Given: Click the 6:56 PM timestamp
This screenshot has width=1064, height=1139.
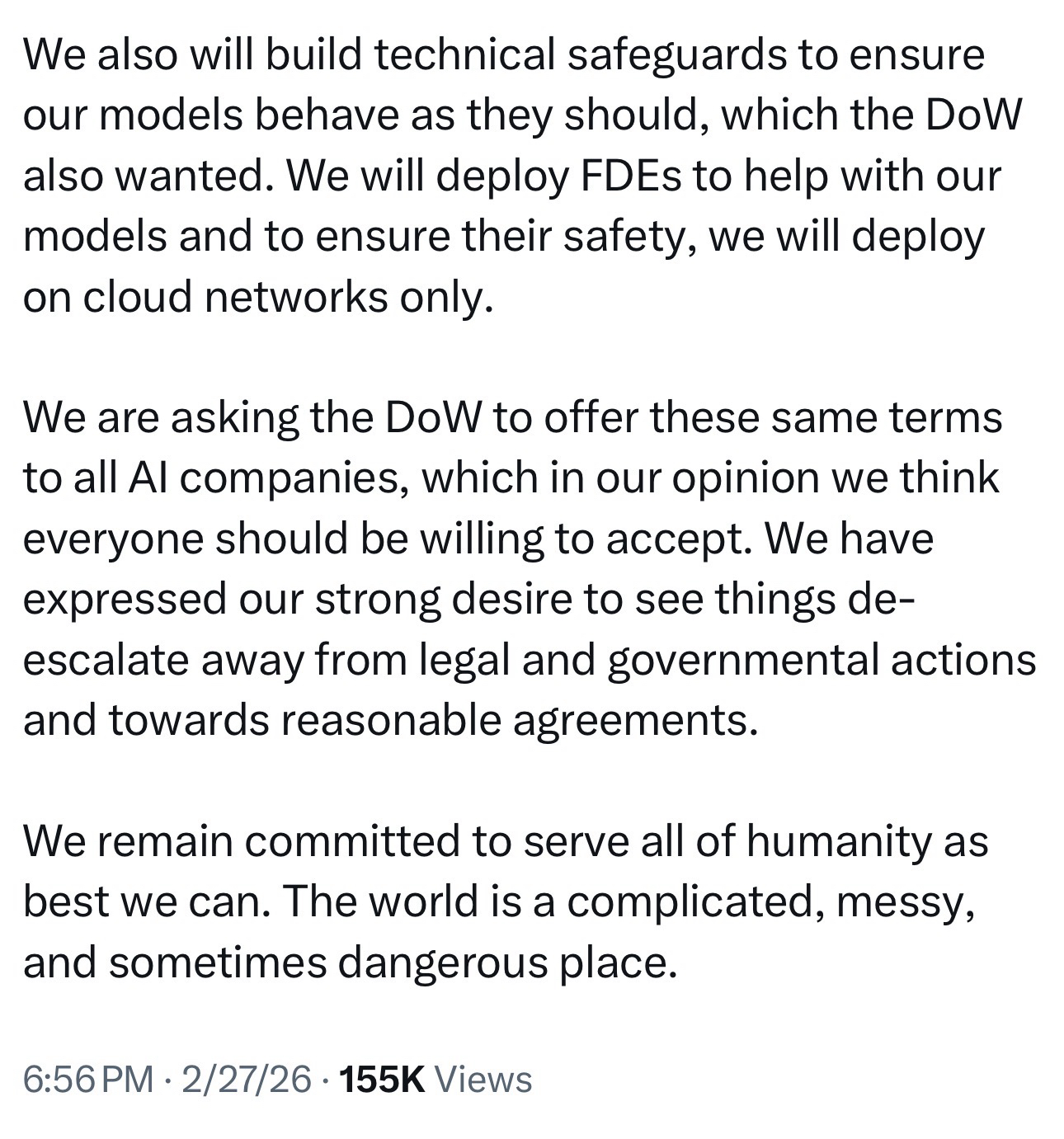Looking at the screenshot, I should tap(87, 1079).
